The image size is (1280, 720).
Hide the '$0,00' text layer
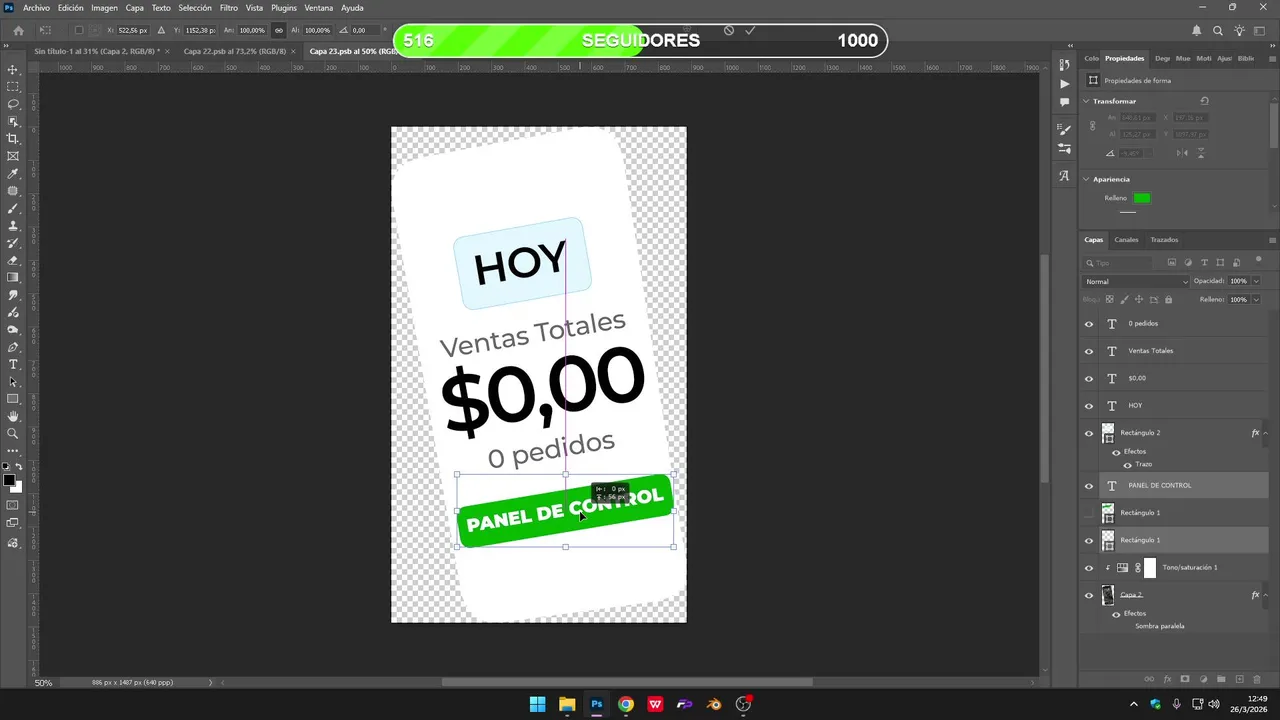[1089, 378]
